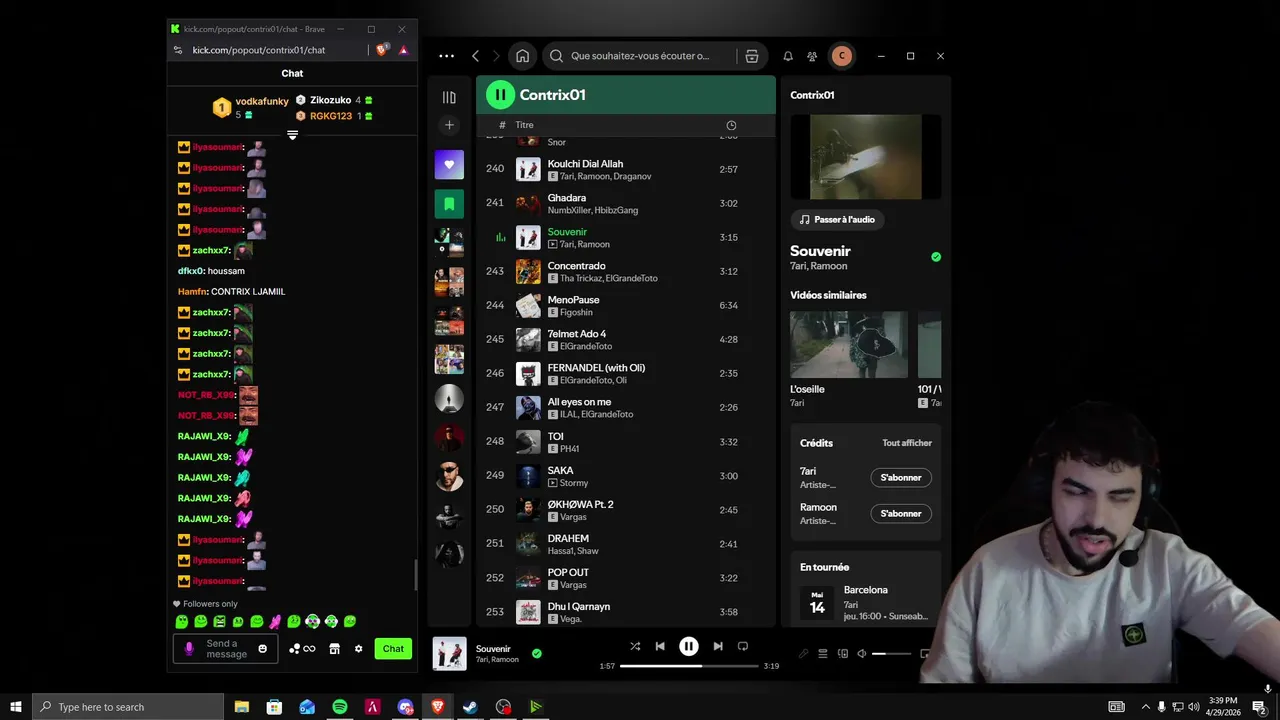
Task: Open vodkafunky on the gift leaderboard
Action: pos(262,101)
